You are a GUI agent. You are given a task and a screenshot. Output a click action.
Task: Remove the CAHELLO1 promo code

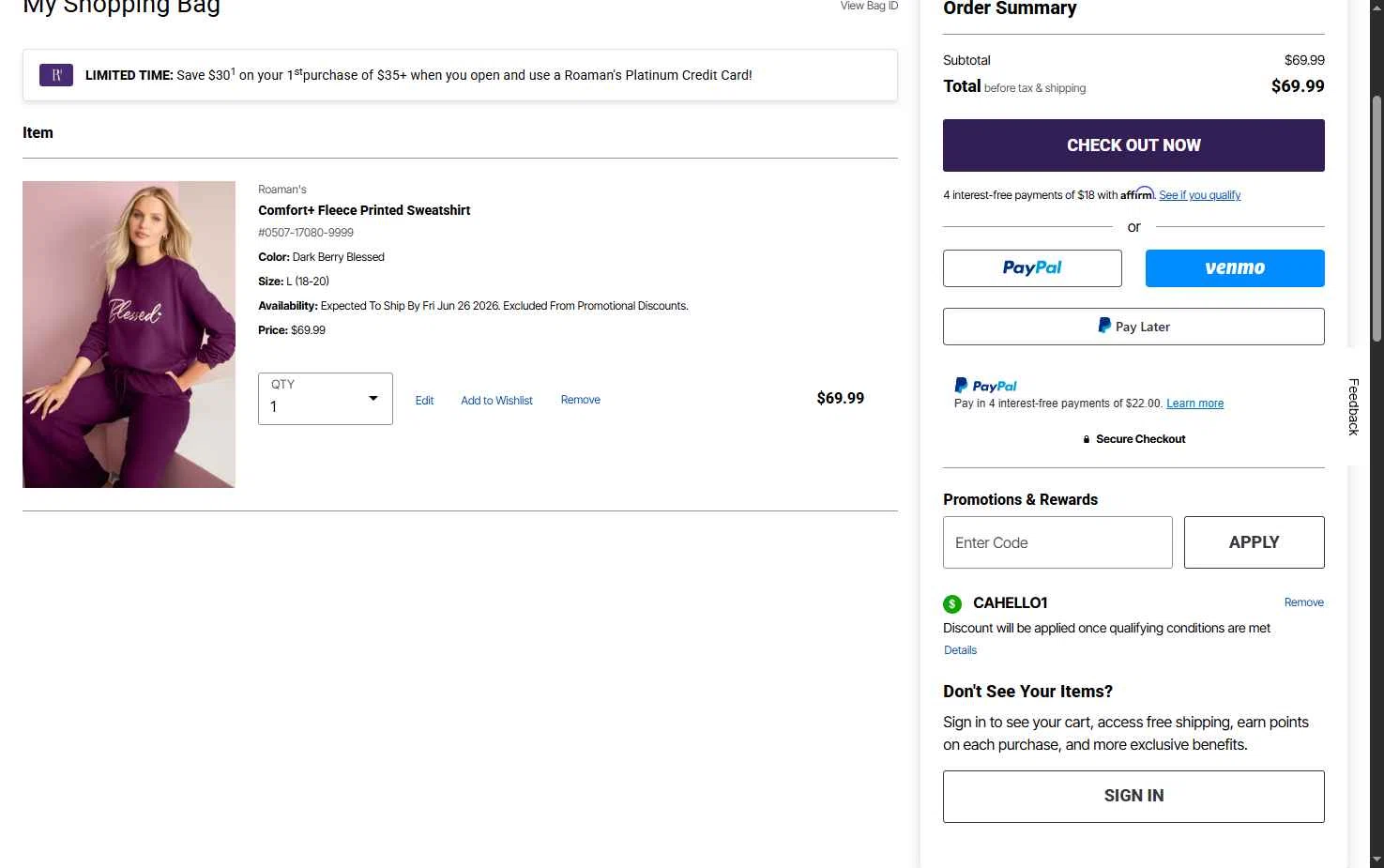click(1303, 602)
